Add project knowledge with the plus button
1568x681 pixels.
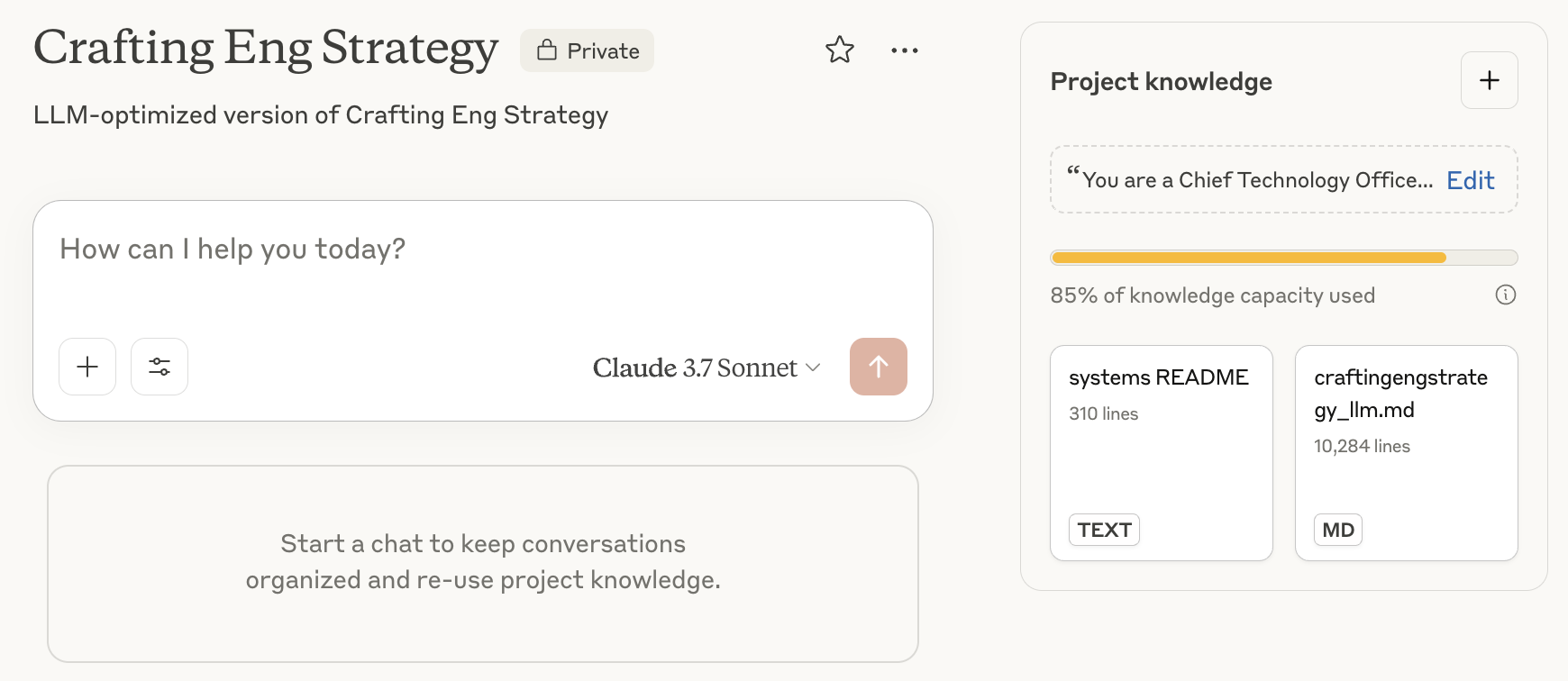[1489, 80]
